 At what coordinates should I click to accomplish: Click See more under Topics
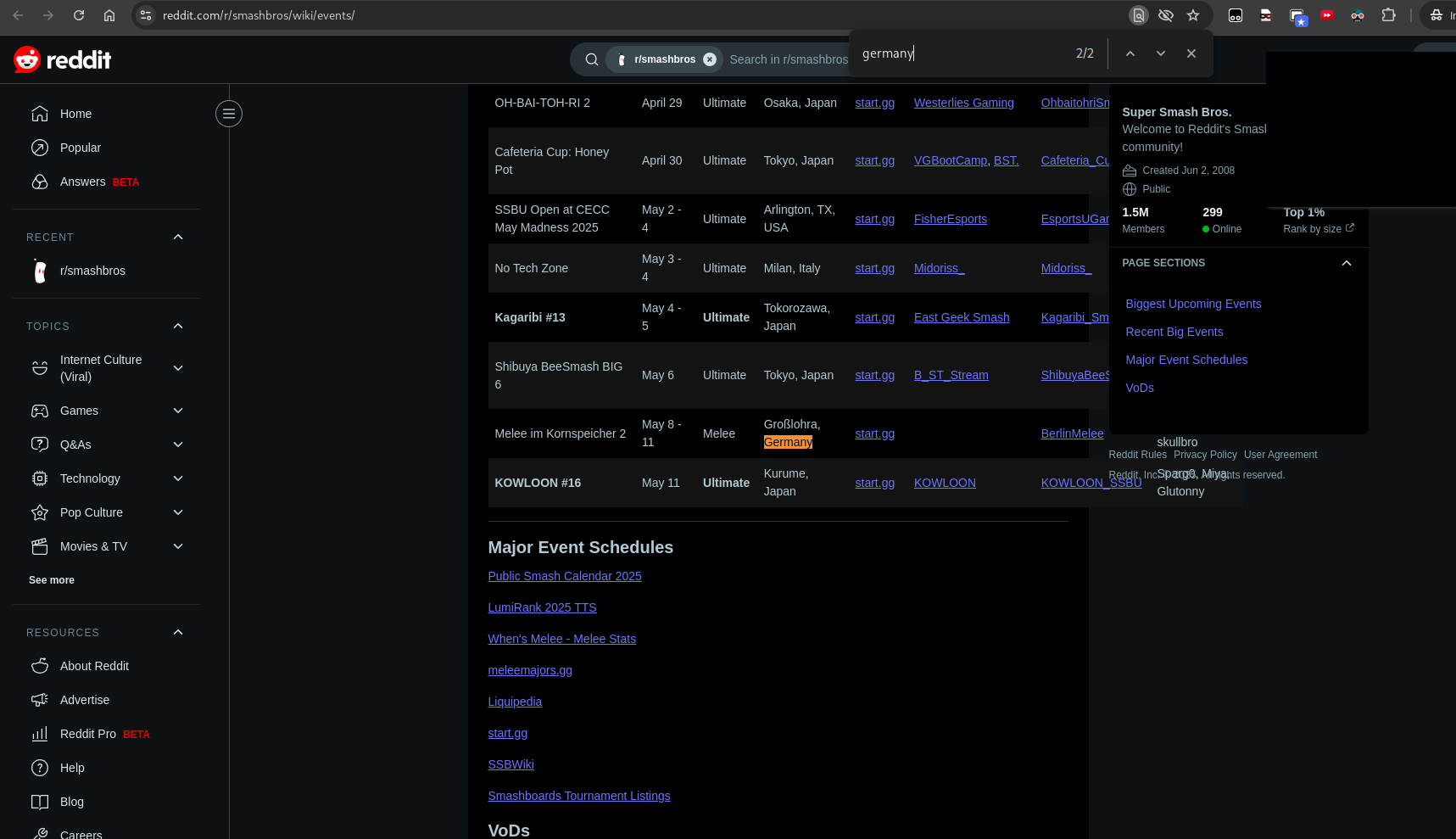[x=52, y=580]
